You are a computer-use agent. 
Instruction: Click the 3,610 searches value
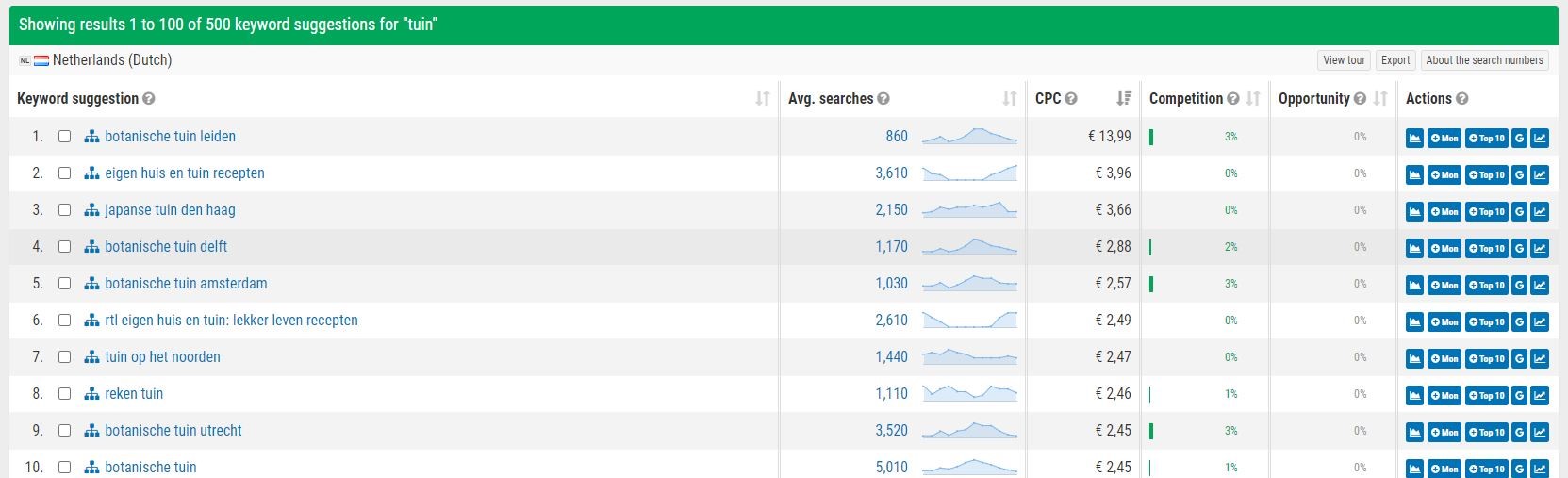point(891,173)
